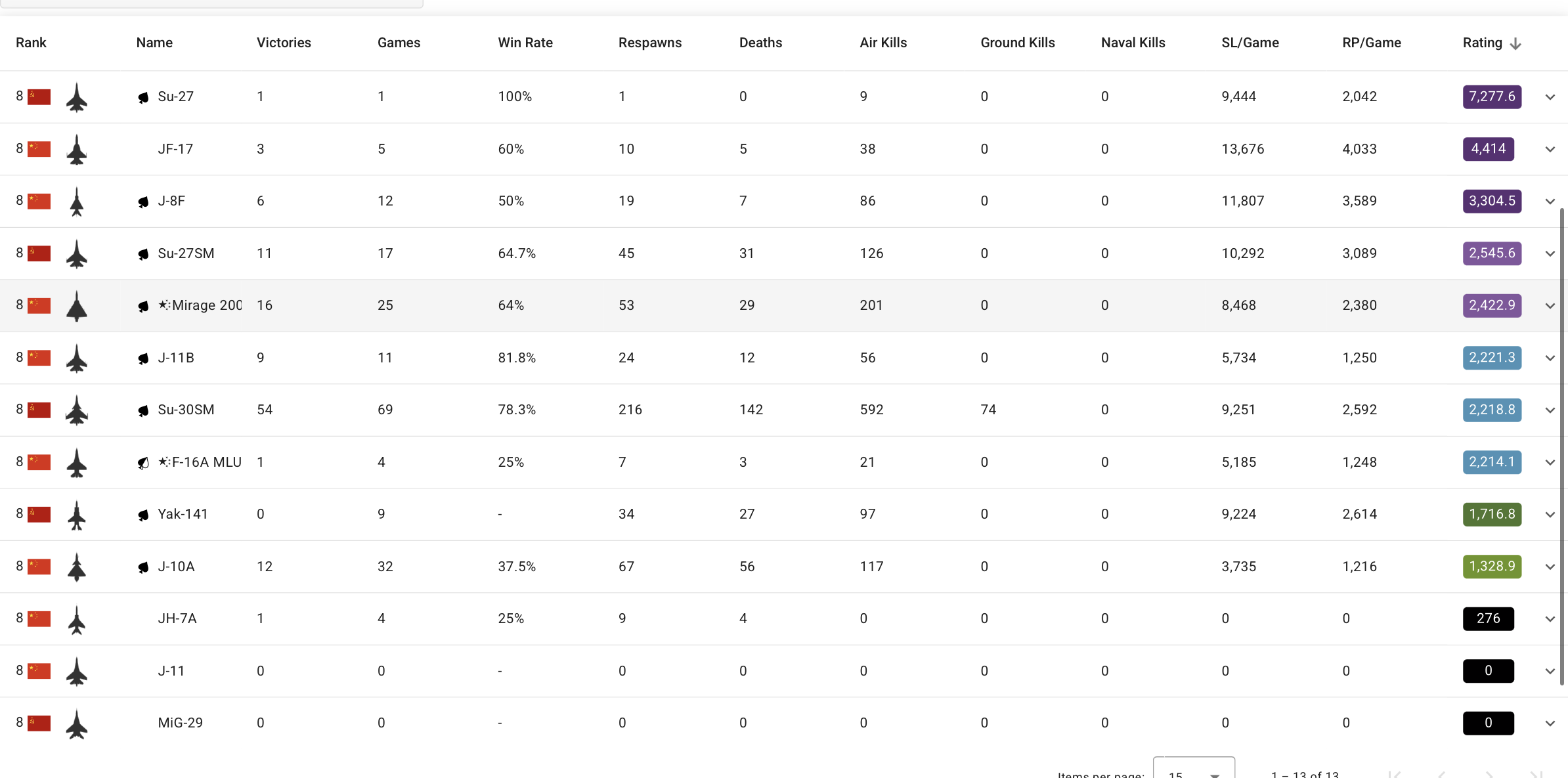Click the Su-27SM aircraft name
This screenshot has height=778, width=1568.
click(186, 253)
